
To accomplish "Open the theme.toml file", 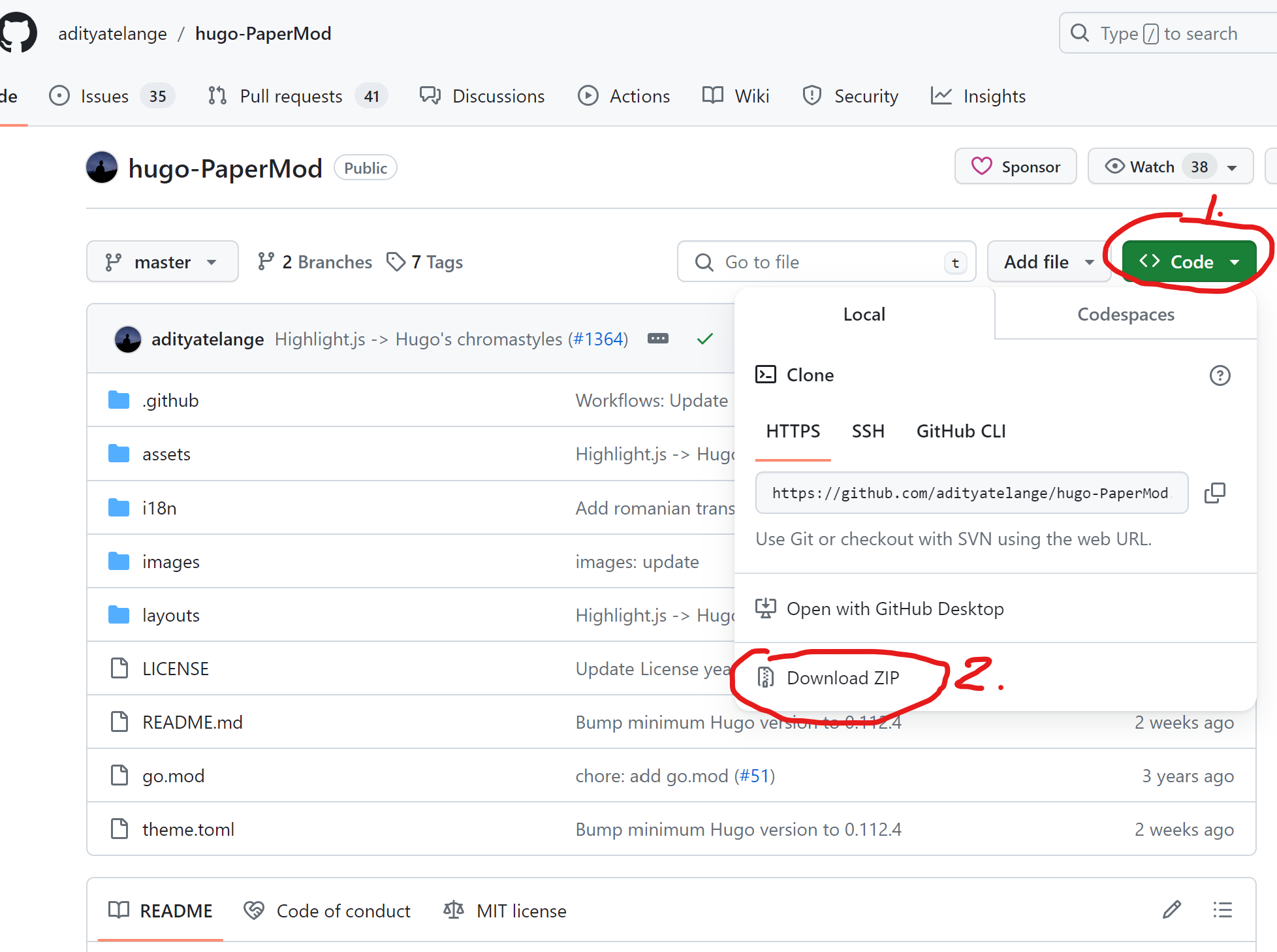I will click(x=188, y=829).
